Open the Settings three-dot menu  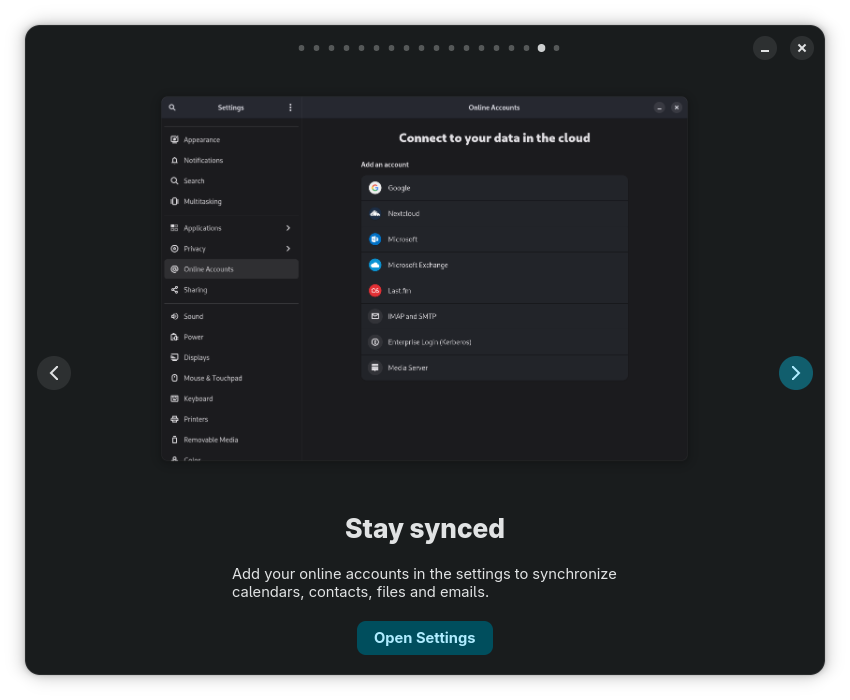290,108
